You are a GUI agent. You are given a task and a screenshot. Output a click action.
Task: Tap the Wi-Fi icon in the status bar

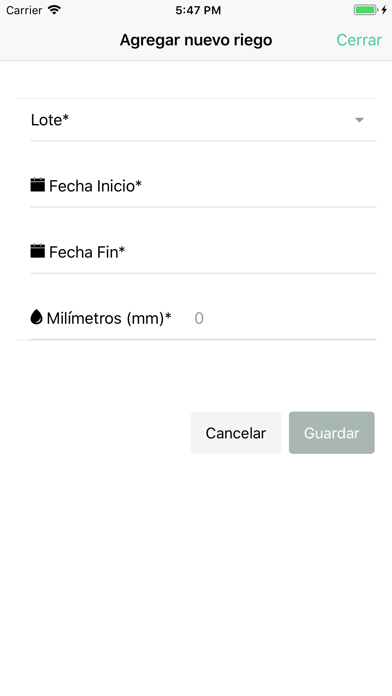click(54, 10)
